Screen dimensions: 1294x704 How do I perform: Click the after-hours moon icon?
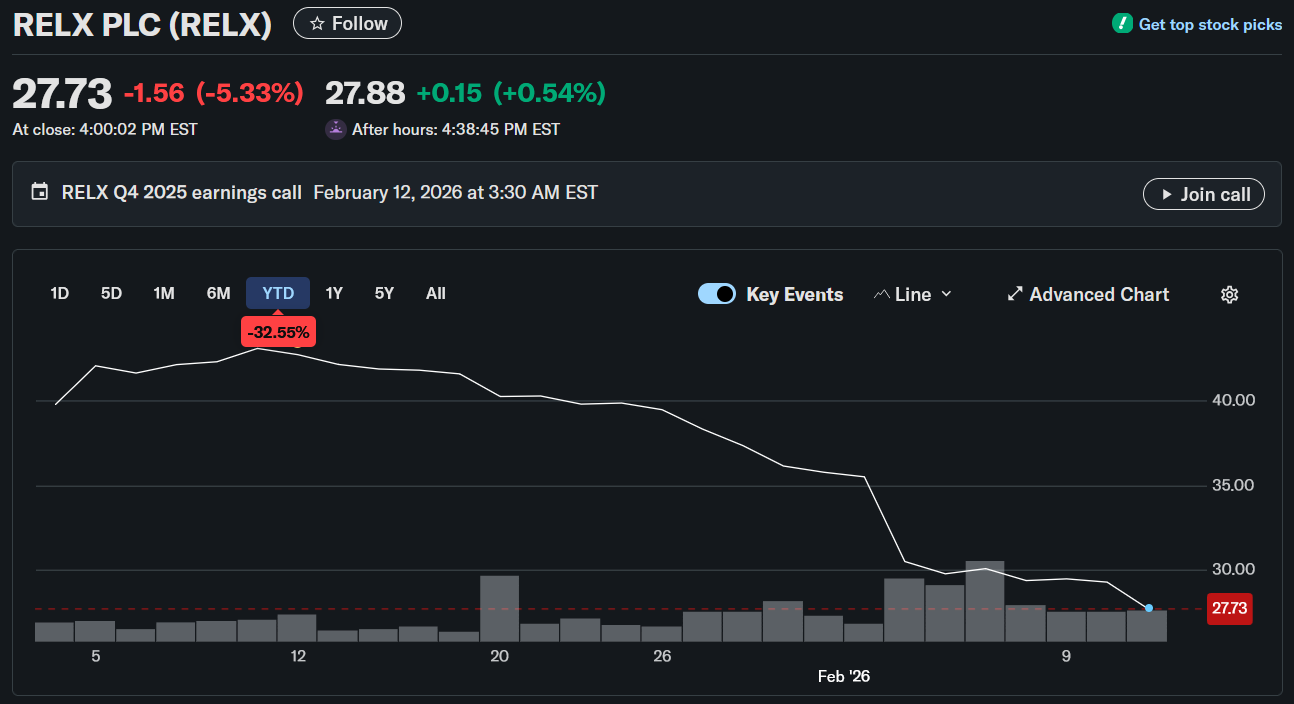[335, 129]
